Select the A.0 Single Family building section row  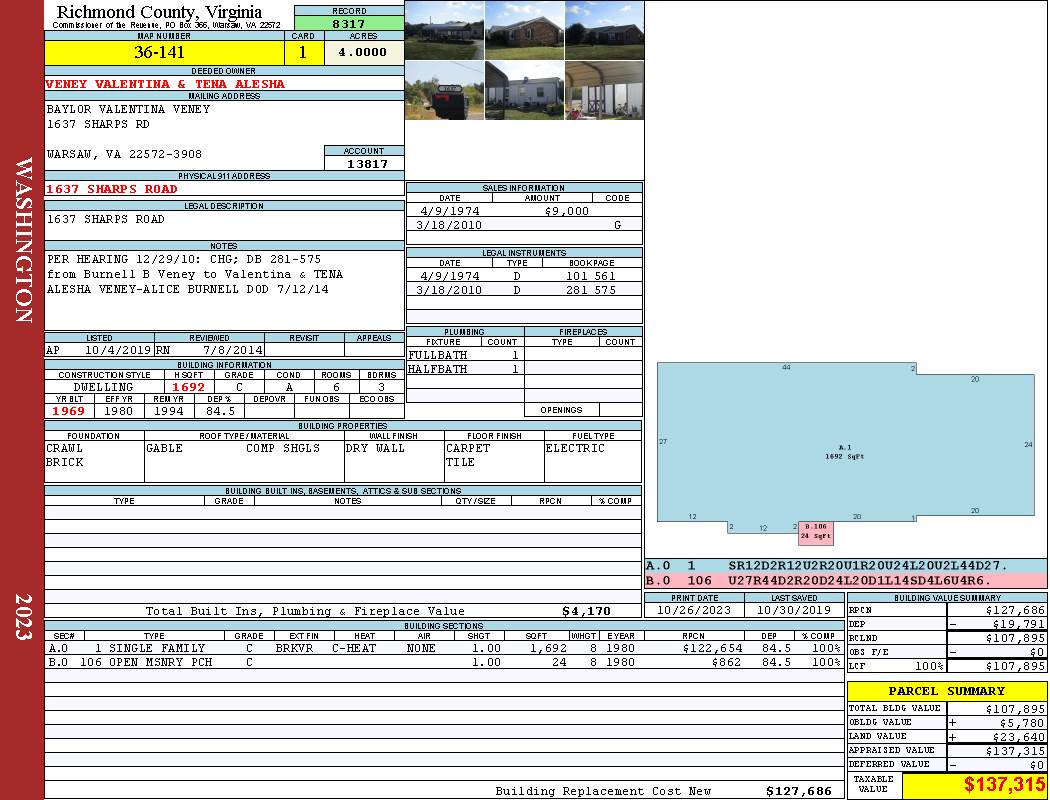[x=443, y=648]
